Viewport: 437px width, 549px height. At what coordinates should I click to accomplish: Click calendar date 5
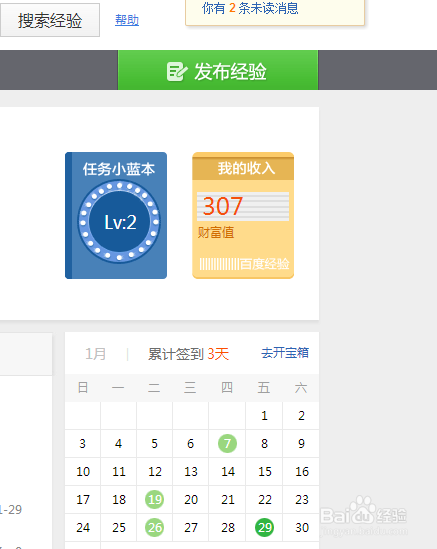pyautogui.click(x=154, y=444)
